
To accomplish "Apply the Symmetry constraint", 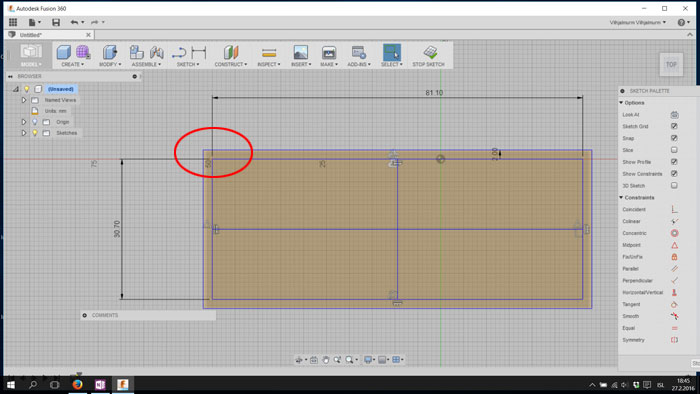I will pyautogui.click(x=675, y=340).
